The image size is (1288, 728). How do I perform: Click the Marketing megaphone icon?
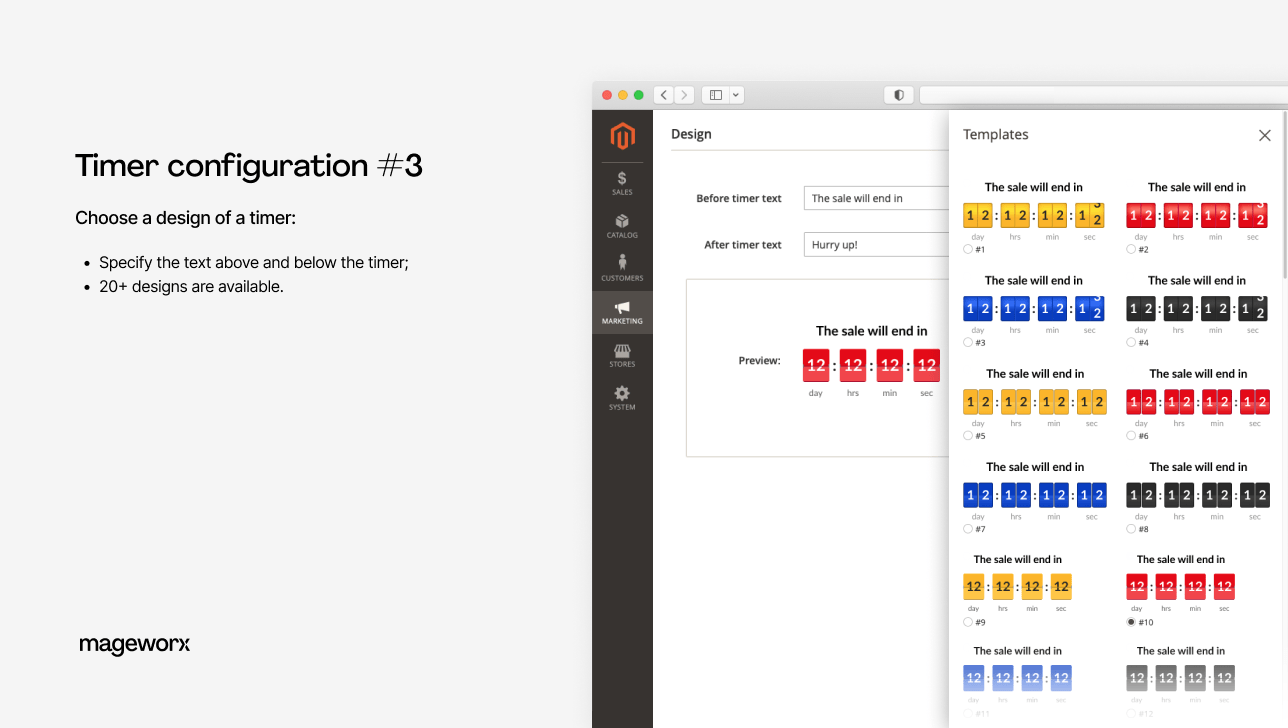(x=622, y=309)
